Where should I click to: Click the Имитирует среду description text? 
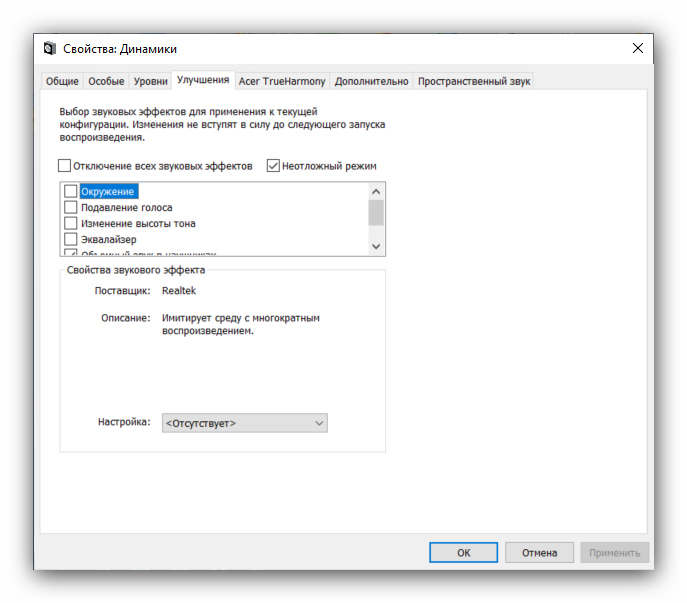pos(241,324)
